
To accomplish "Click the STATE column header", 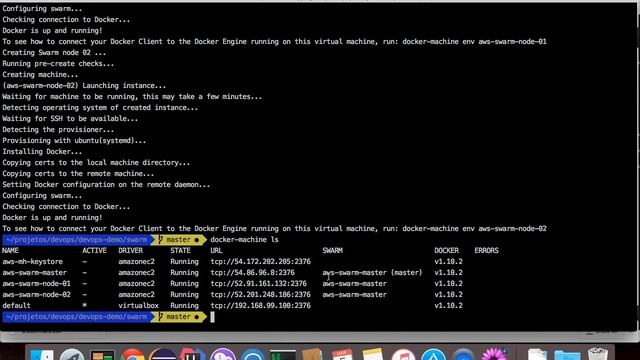I will click(180, 251).
